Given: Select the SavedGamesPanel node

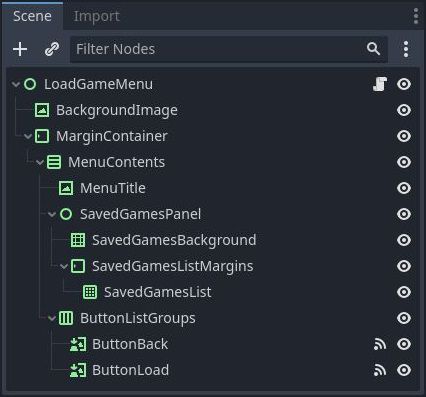Looking at the screenshot, I should [x=140, y=214].
